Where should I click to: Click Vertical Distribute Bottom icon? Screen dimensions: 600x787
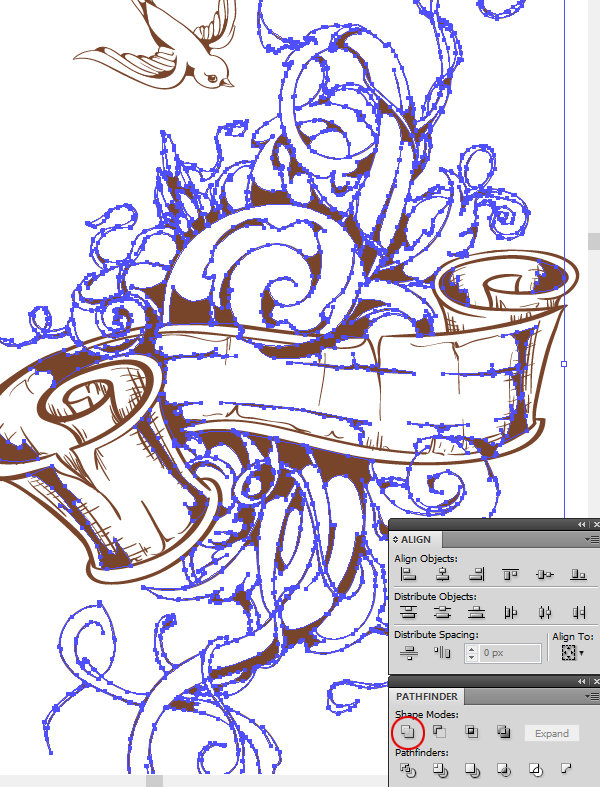point(476,612)
